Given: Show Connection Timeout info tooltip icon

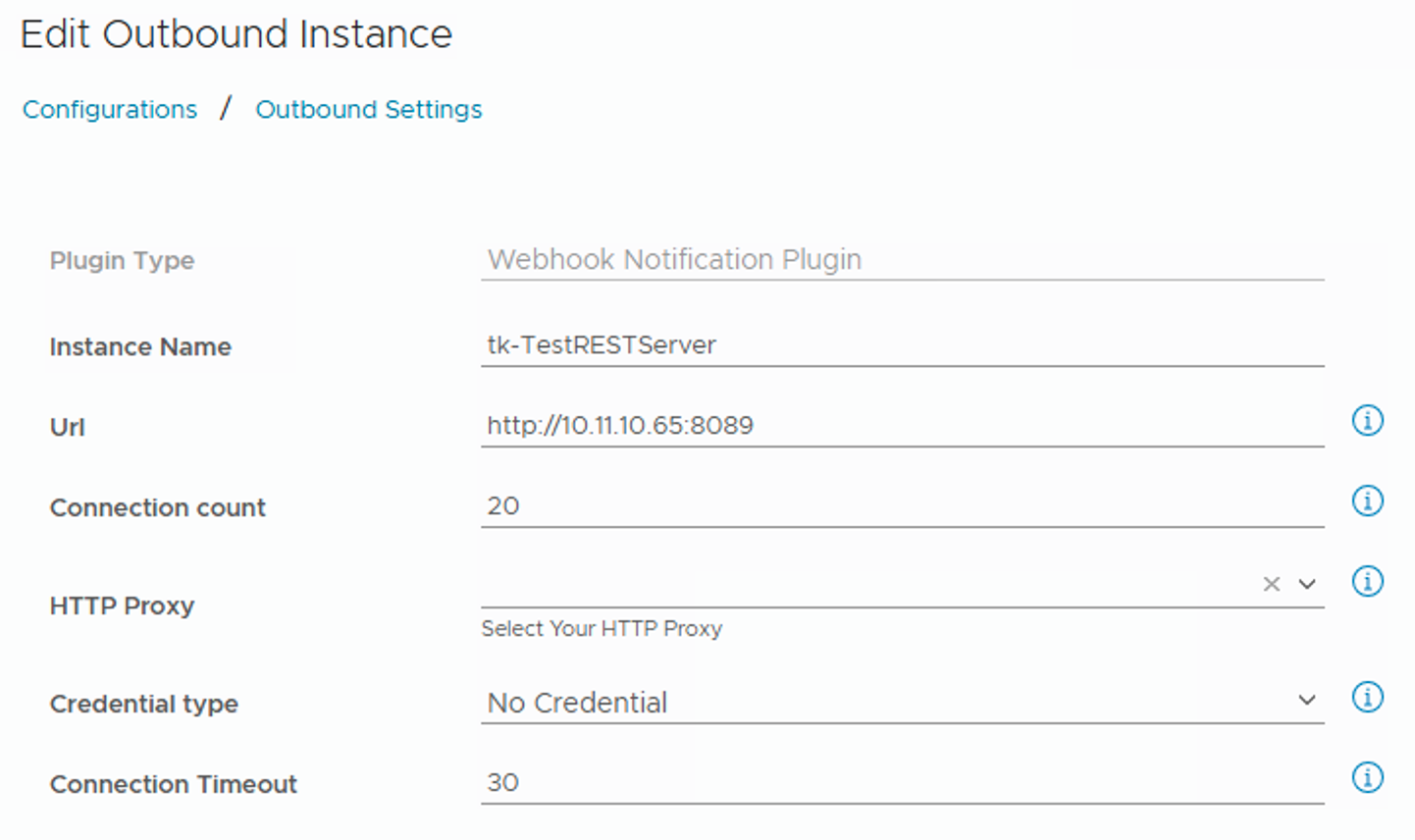Looking at the screenshot, I should tap(1367, 778).
